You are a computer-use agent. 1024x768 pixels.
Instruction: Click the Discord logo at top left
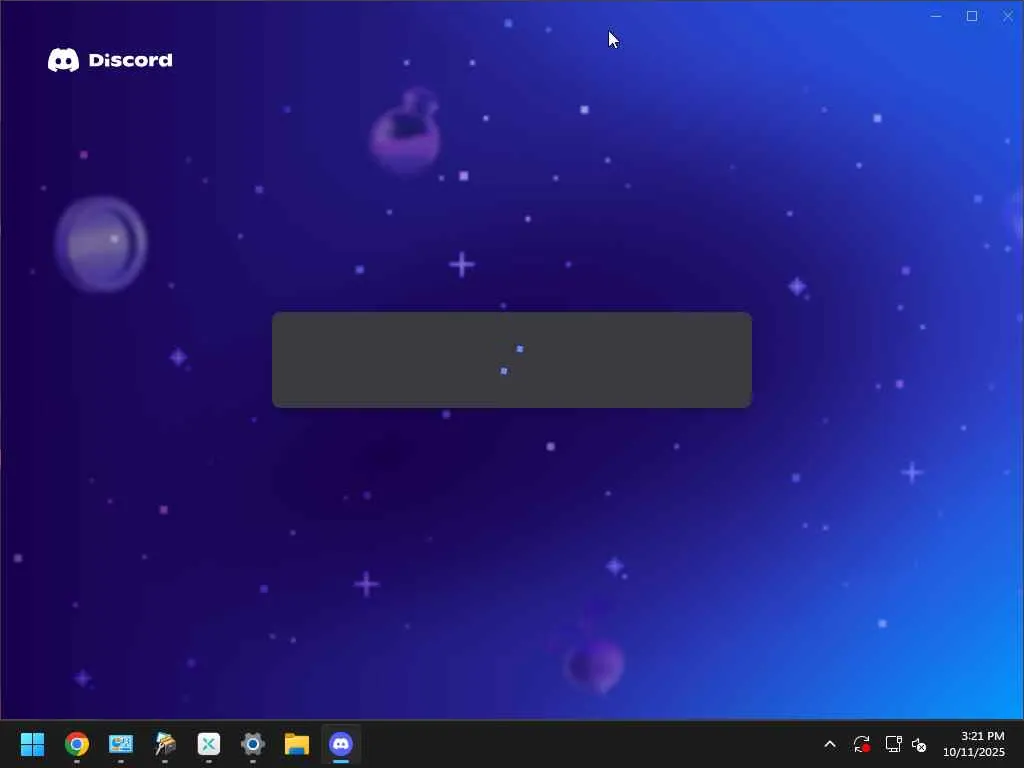110,60
